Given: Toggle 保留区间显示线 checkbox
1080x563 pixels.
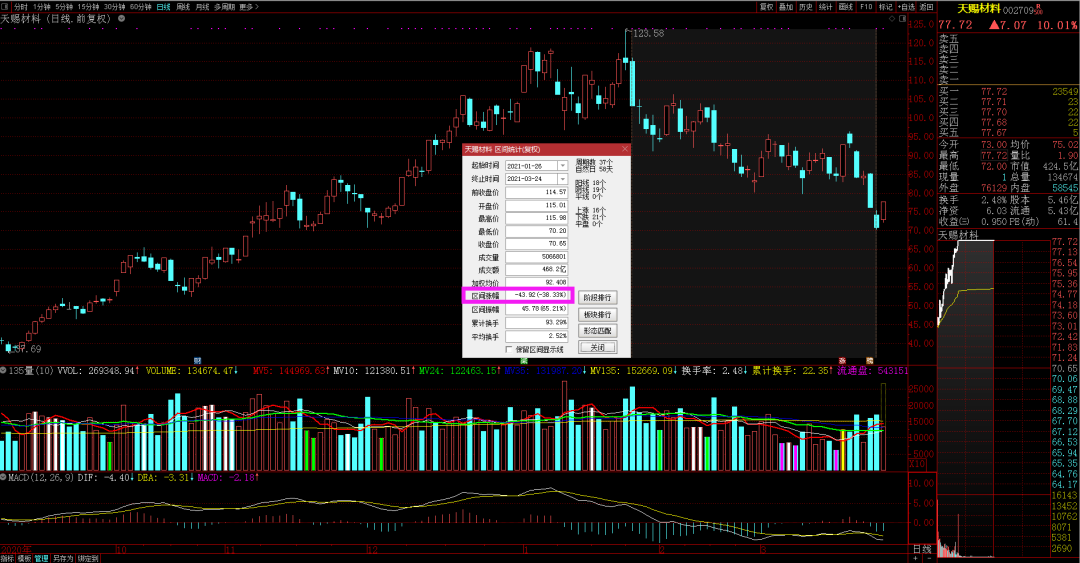Looking at the screenshot, I should (x=510, y=349).
